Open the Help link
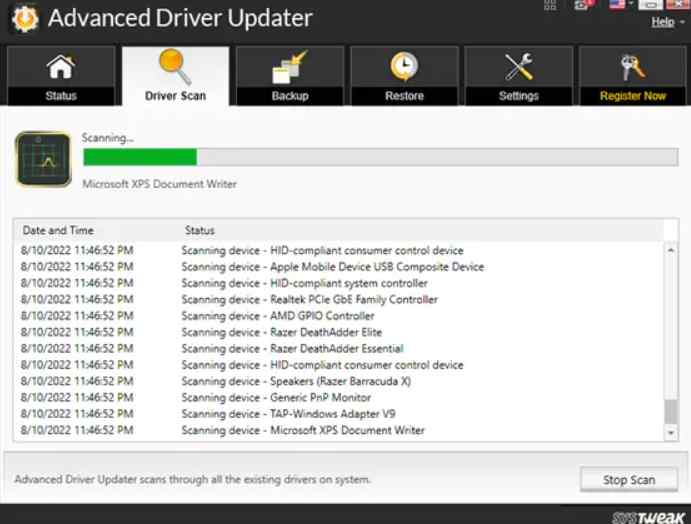 (x=662, y=22)
